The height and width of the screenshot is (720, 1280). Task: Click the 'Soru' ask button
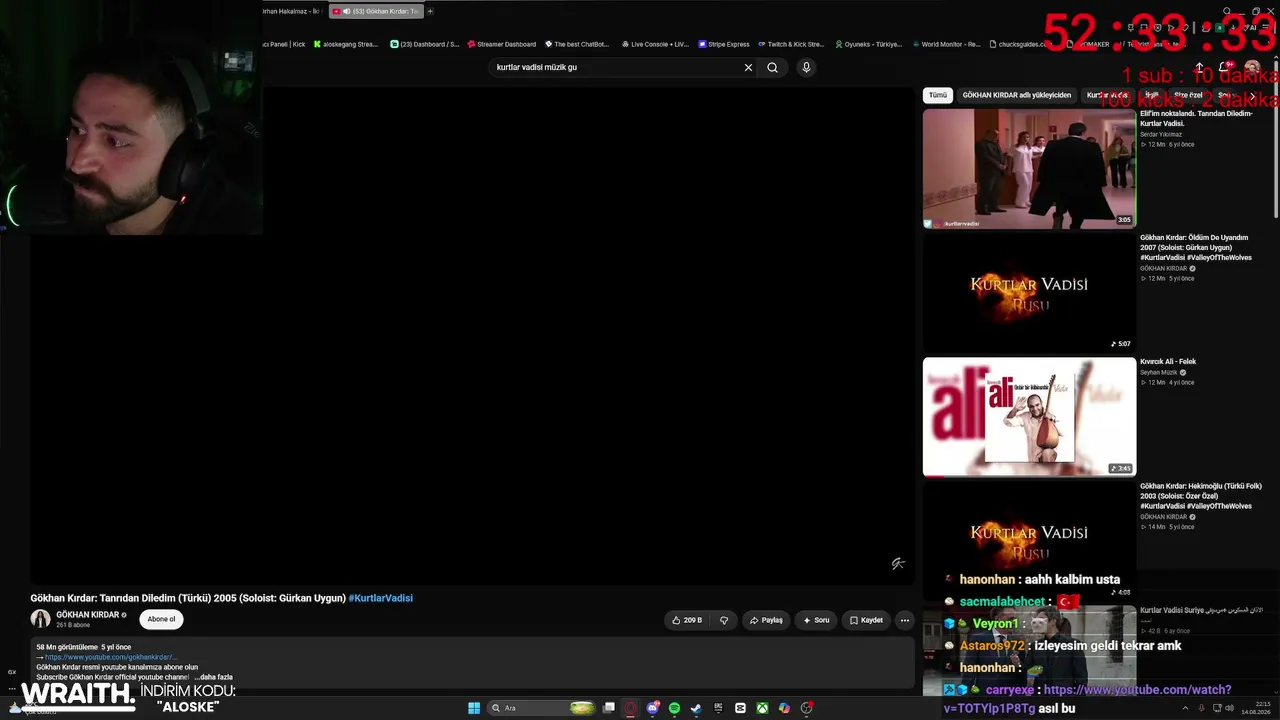coord(816,620)
